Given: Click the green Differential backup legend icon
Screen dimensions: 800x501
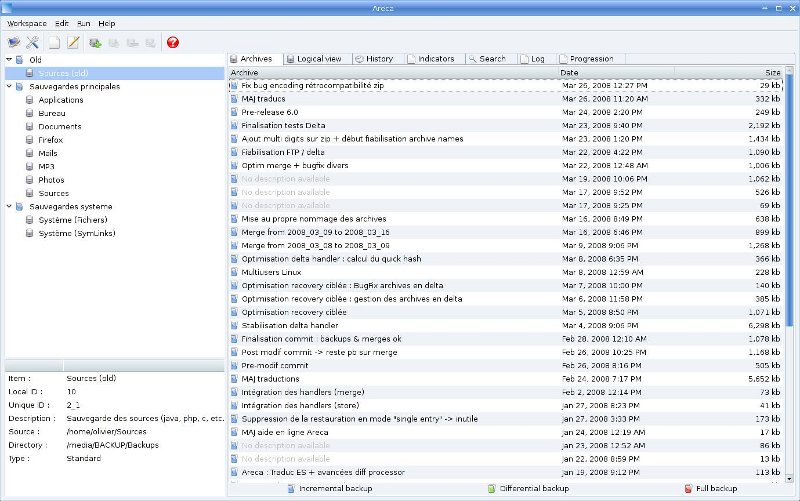Looking at the screenshot, I should (x=491, y=489).
